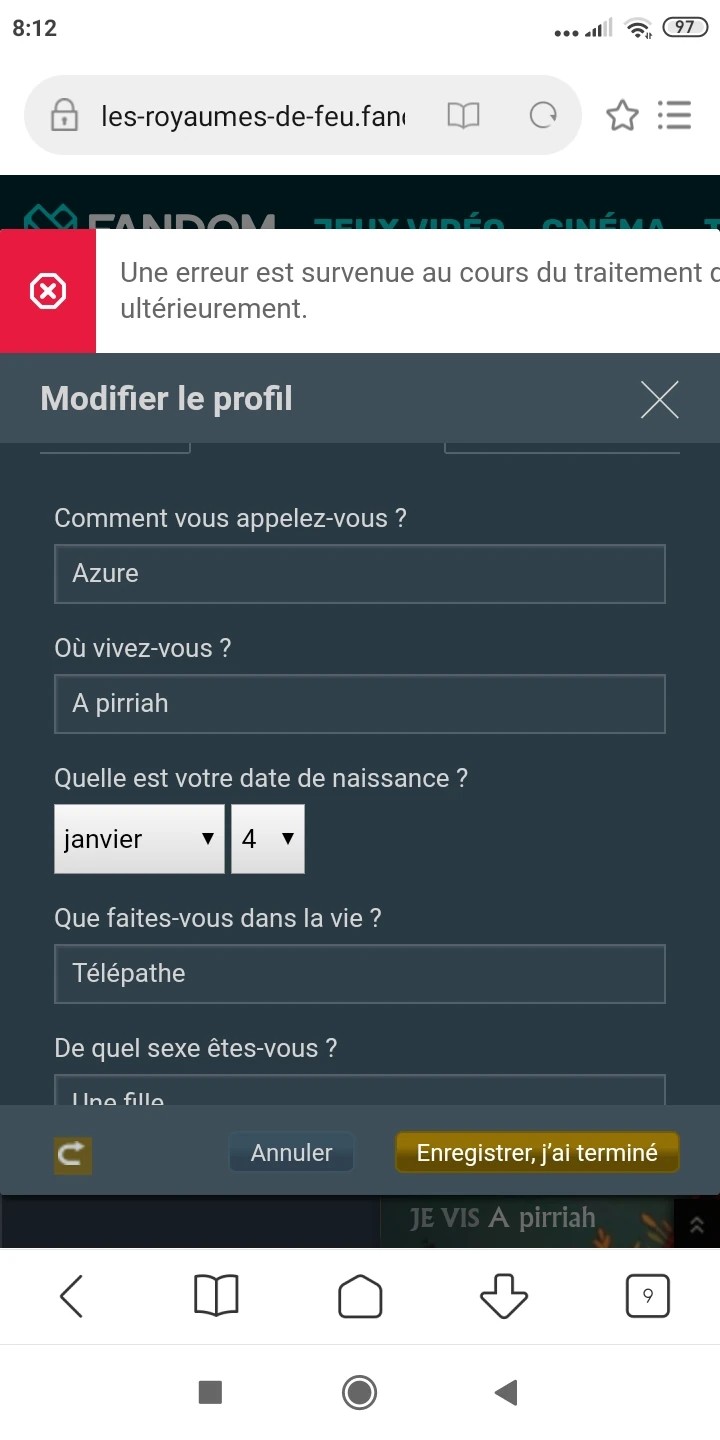Tap the reader mode book icon
The width and height of the screenshot is (720, 1440).
point(463,116)
